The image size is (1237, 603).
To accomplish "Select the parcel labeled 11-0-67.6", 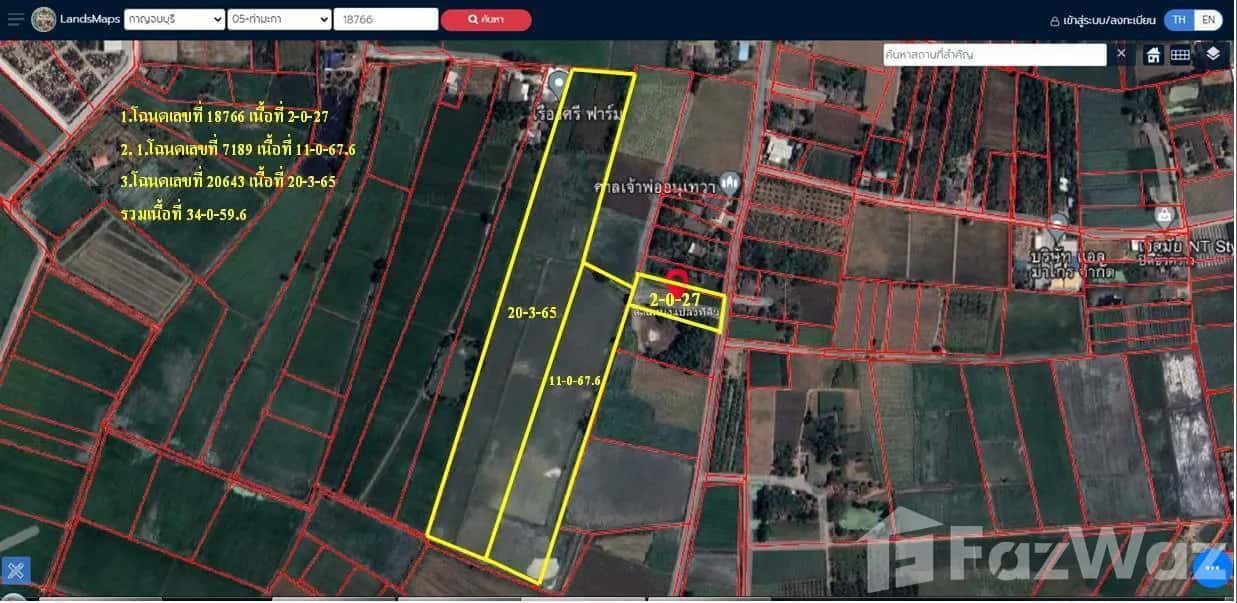I will pyautogui.click(x=560, y=420).
